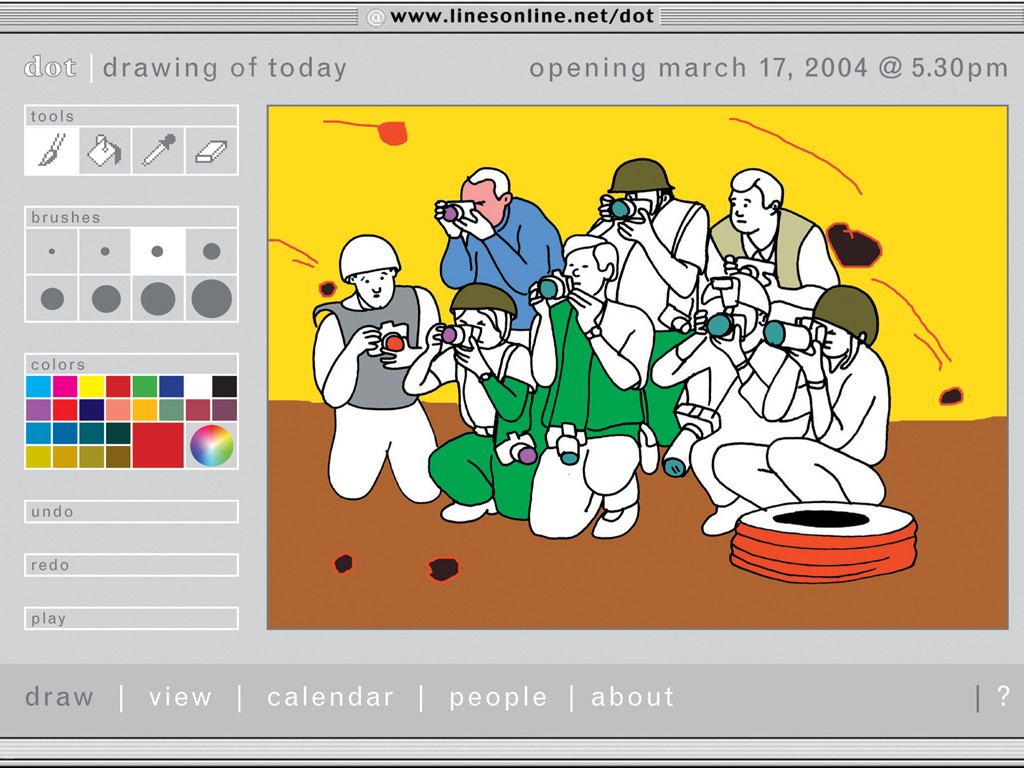Open the question mark help
The image size is (1024, 768).
coord(1004,696)
